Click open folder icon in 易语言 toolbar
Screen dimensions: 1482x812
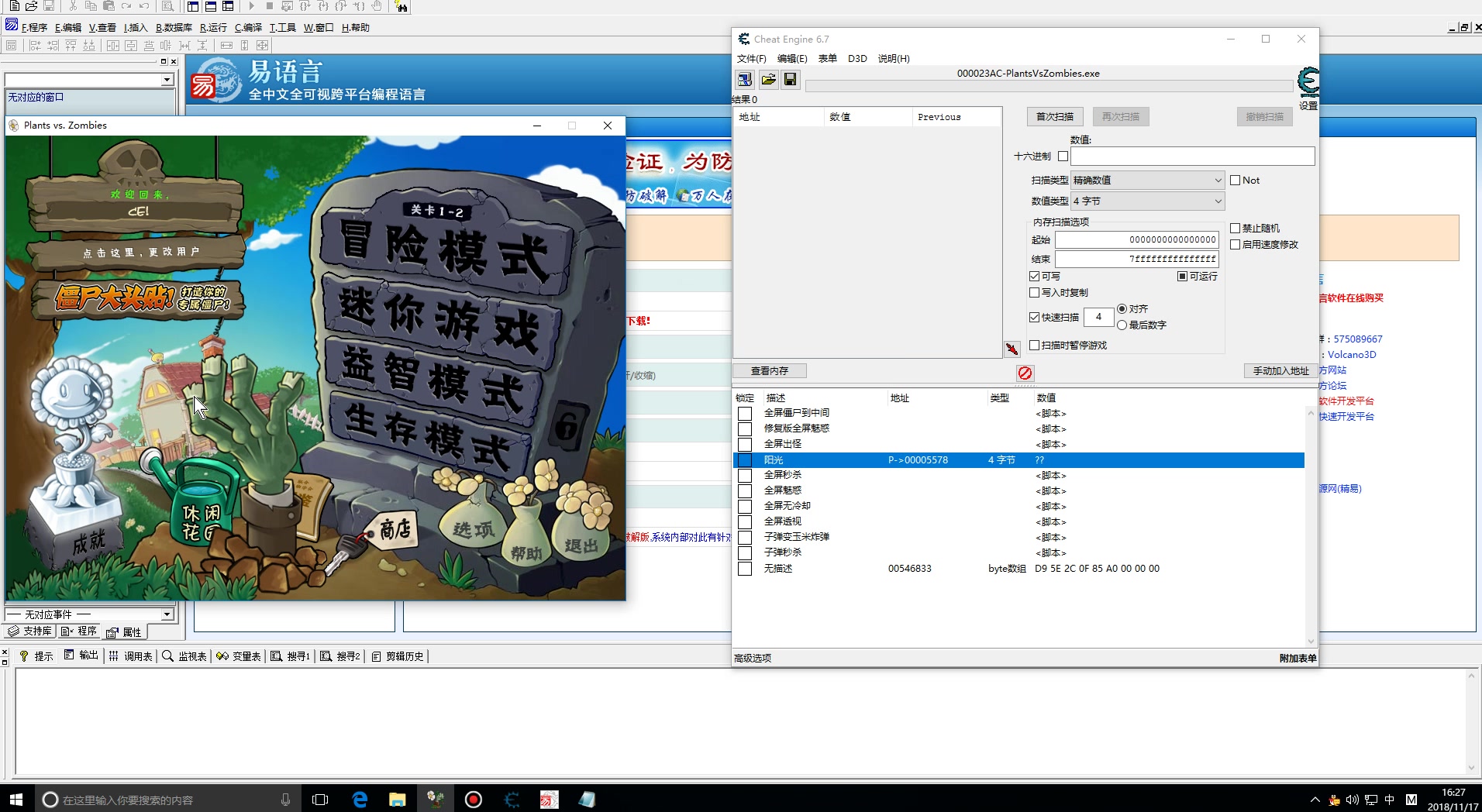tap(32, 6)
